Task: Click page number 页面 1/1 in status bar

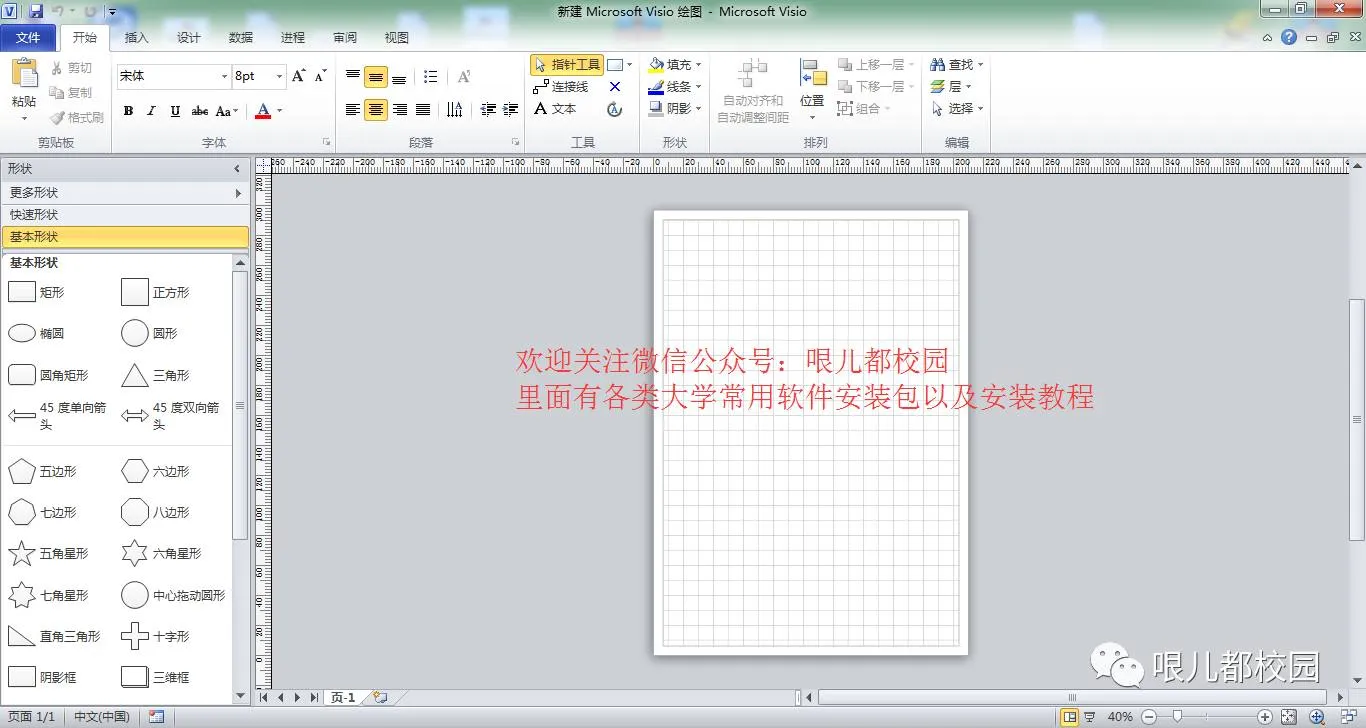Action: tap(32, 717)
